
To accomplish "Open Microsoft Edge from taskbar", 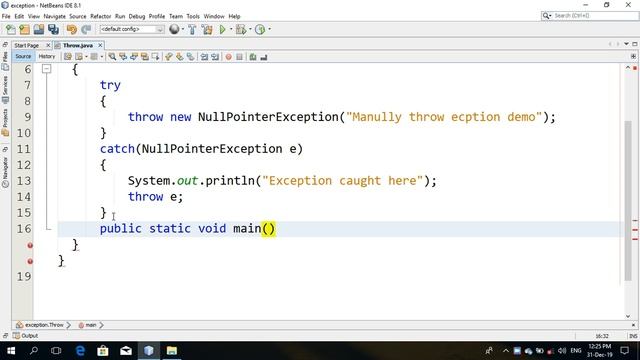I will click(x=80, y=351).
